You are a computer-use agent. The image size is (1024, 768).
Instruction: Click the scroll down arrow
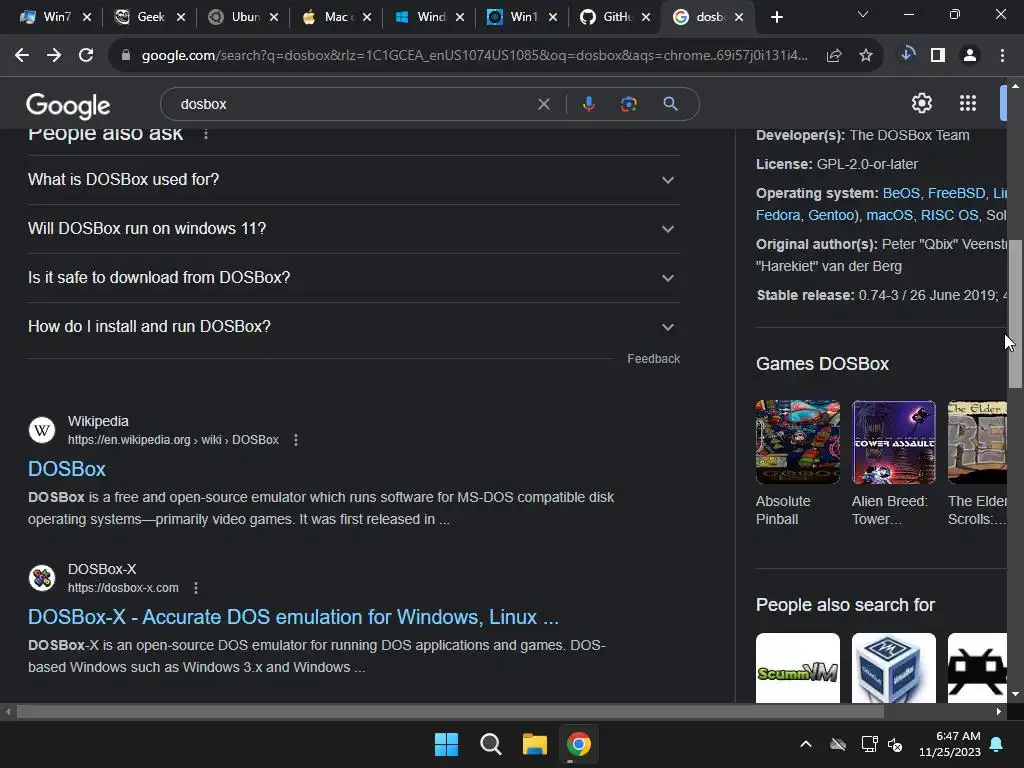1015,695
